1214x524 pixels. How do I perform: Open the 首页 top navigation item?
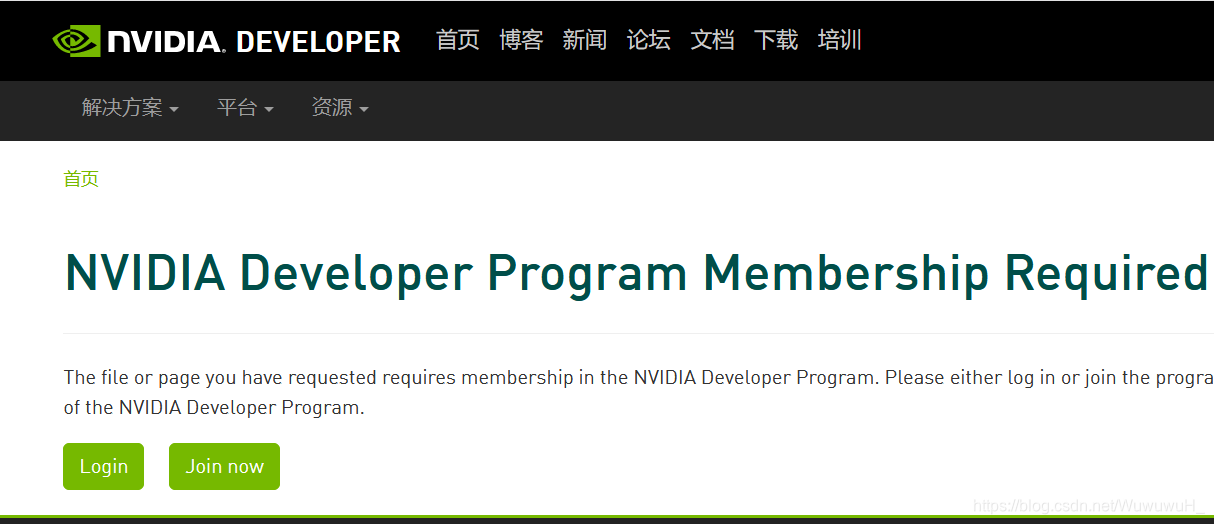click(458, 40)
